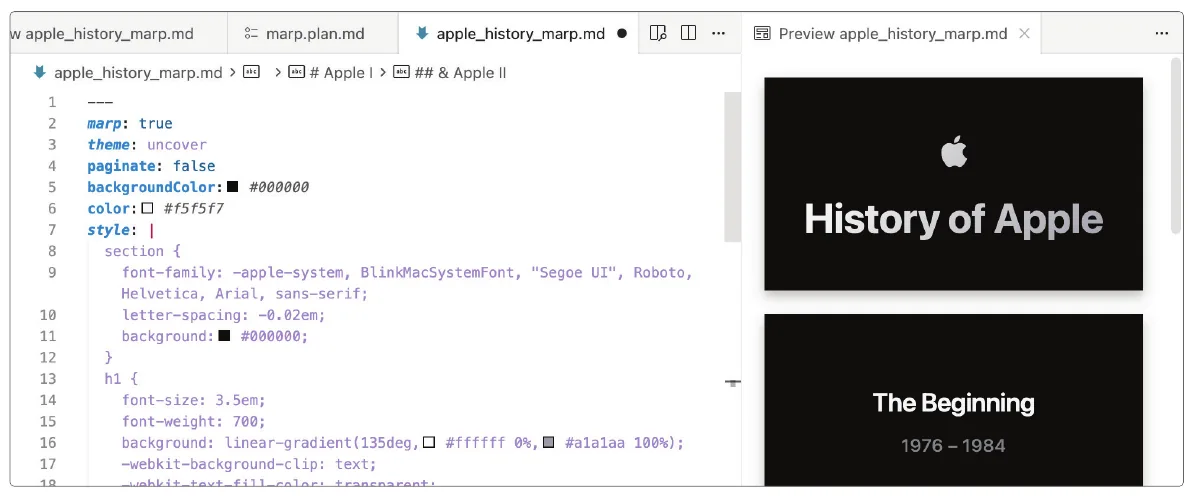Viewport: 1192px width, 496px height.
Task: Open gradient #ffffff color swatch
Action: [429, 443]
